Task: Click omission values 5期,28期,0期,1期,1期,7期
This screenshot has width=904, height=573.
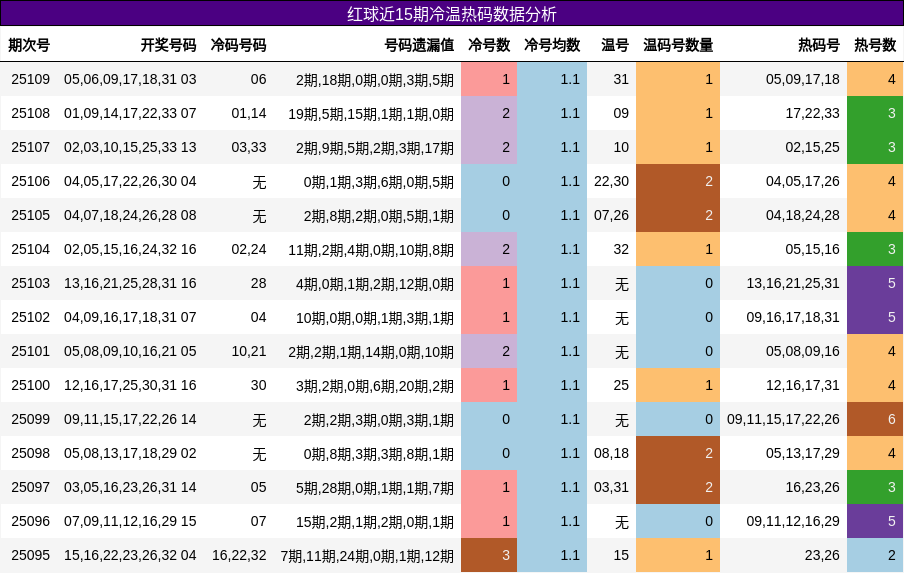Action: [x=375, y=488]
